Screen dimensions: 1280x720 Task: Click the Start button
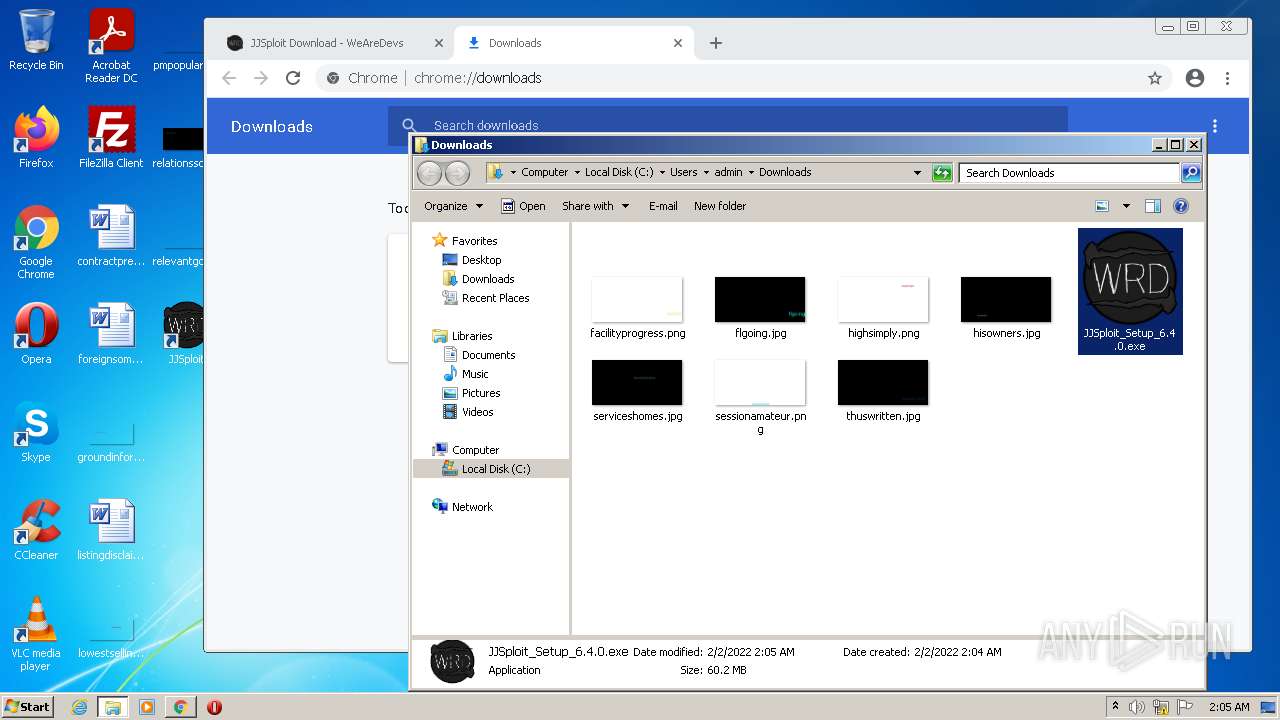point(28,706)
